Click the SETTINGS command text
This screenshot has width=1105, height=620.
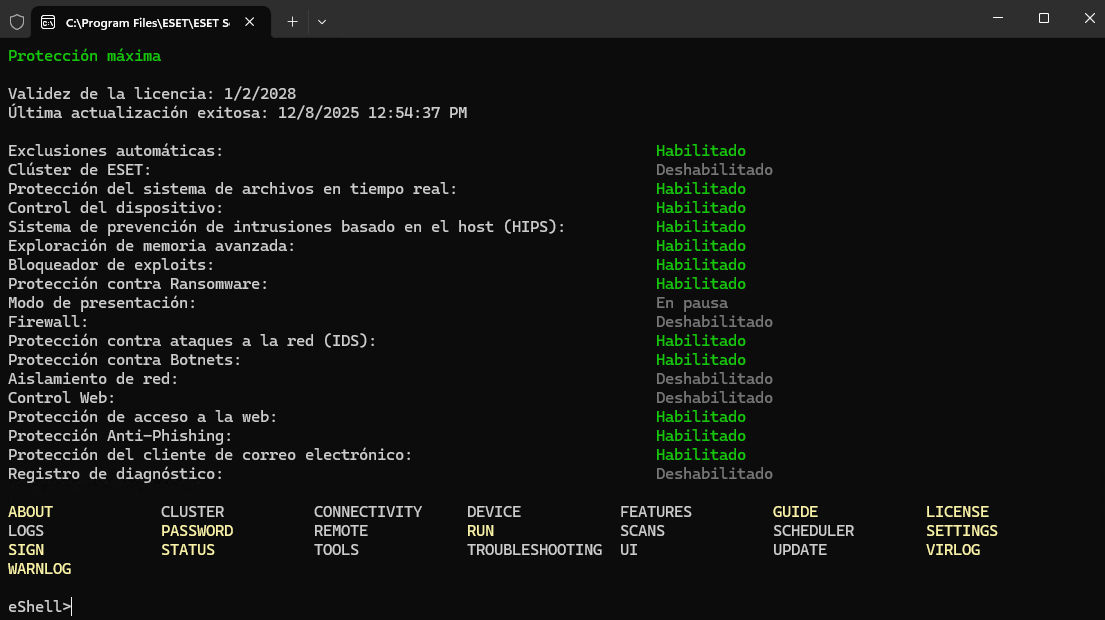click(961, 531)
